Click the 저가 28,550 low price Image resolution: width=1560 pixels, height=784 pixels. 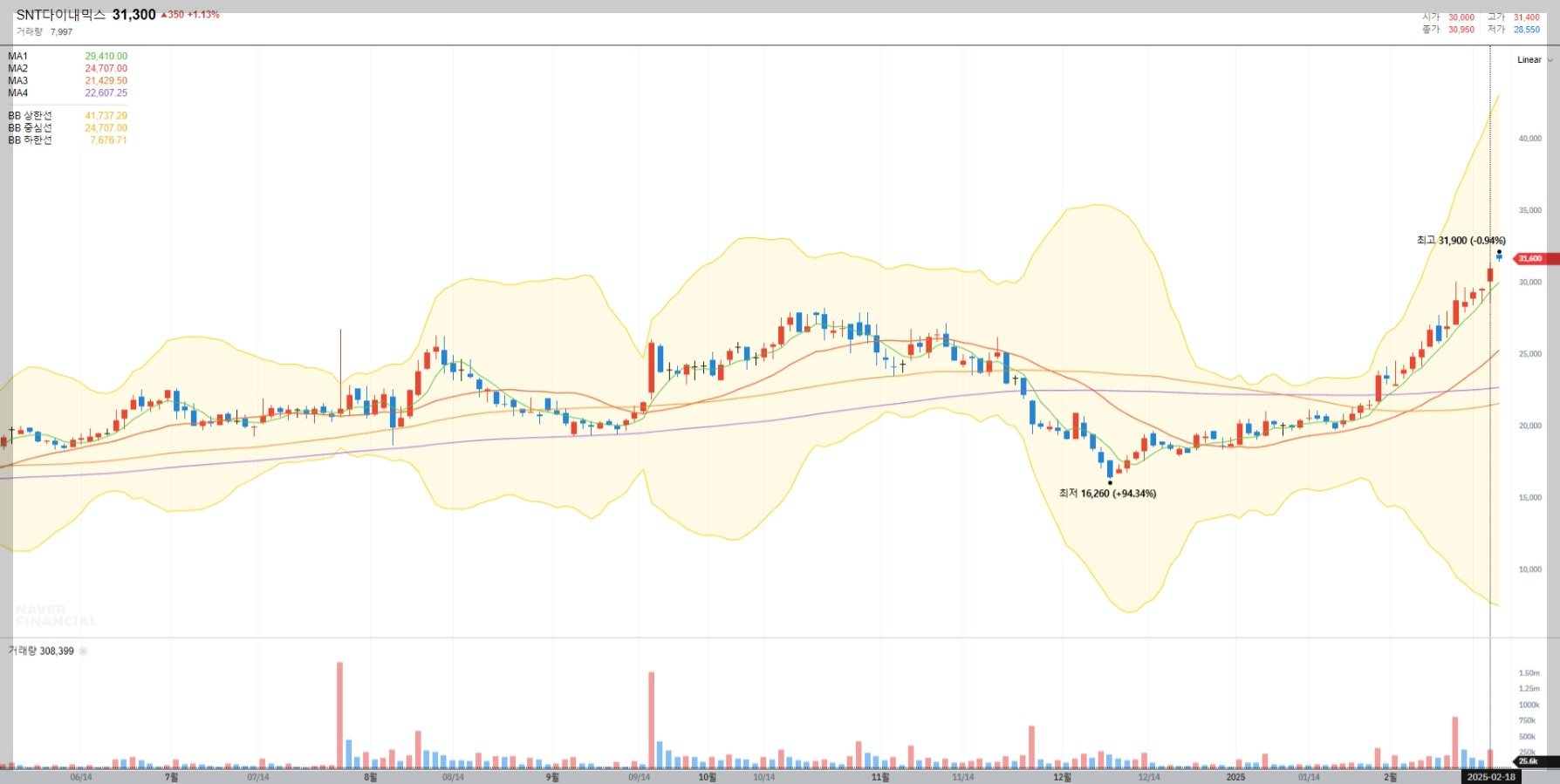pyautogui.click(x=1514, y=30)
